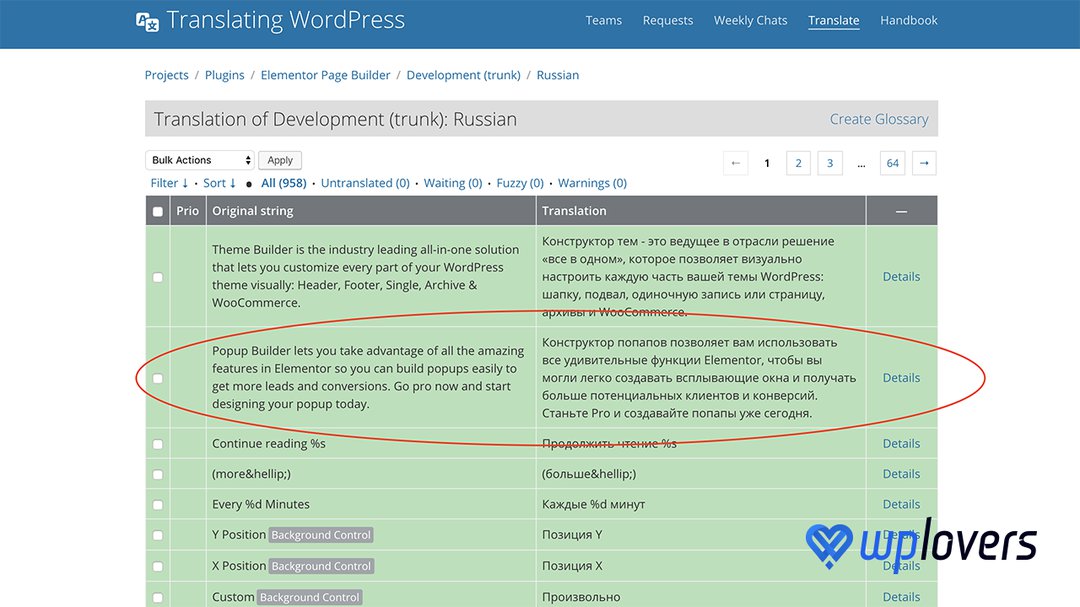Open the Handbook navigation item
This screenshot has width=1080, height=607.
[908, 20]
